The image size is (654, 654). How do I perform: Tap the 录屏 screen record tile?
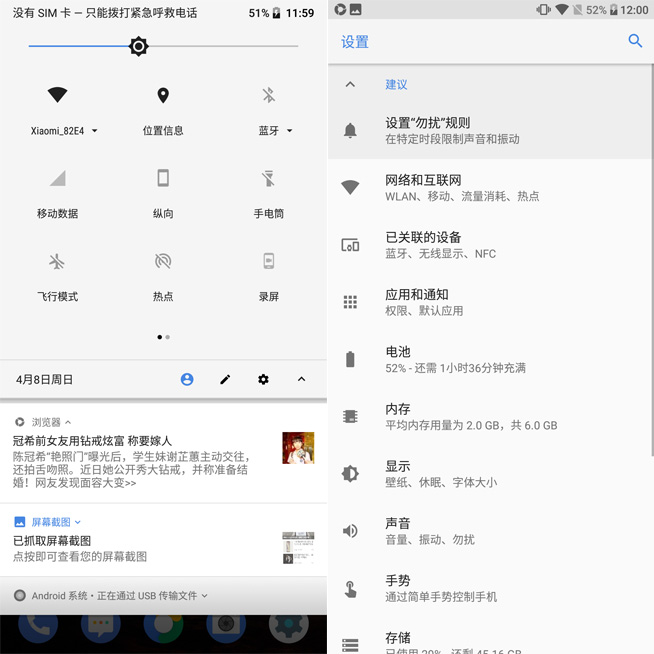coord(268,262)
